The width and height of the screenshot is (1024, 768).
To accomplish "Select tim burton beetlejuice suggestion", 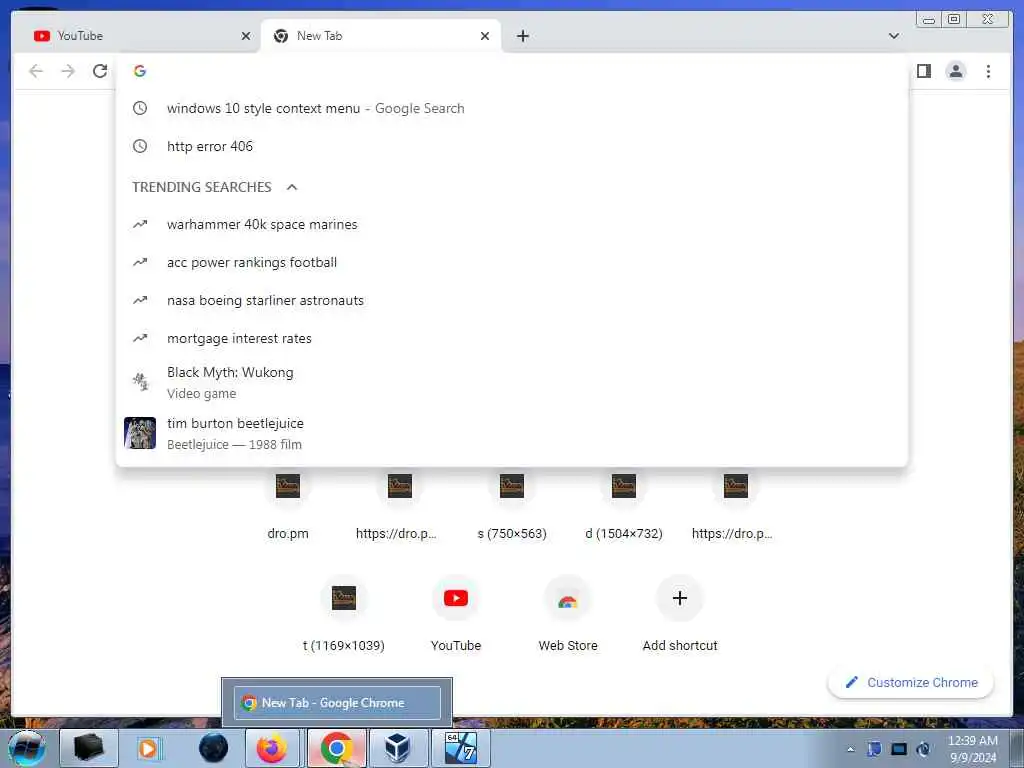I will (511, 434).
